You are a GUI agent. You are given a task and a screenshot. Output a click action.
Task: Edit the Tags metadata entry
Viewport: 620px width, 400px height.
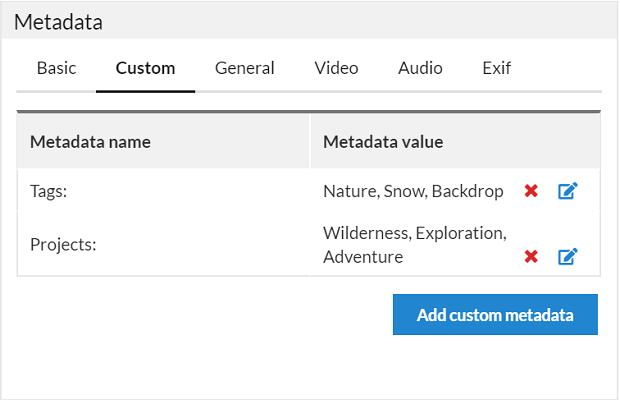(x=568, y=191)
